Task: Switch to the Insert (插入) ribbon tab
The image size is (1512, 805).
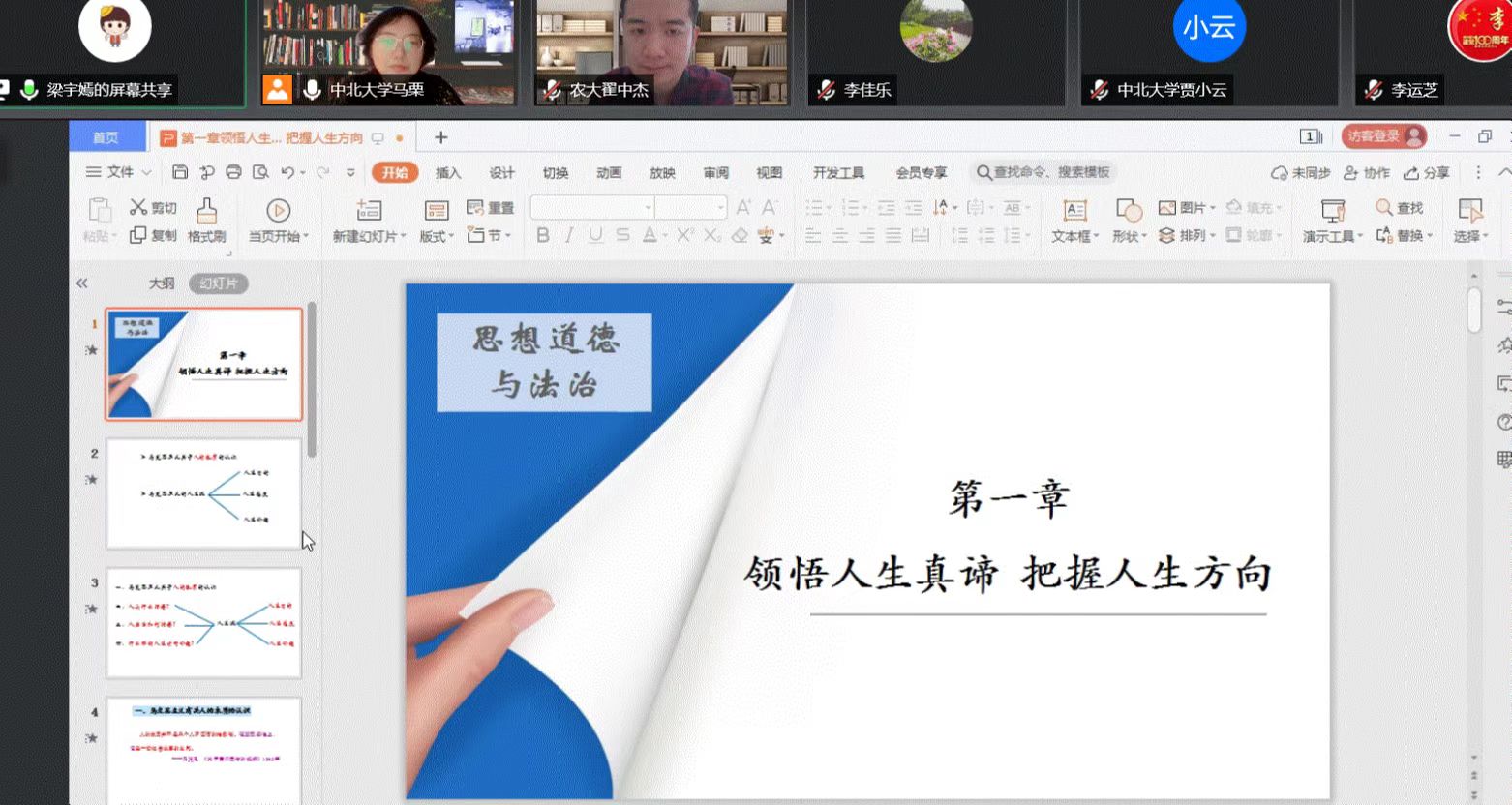Action: [x=448, y=173]
